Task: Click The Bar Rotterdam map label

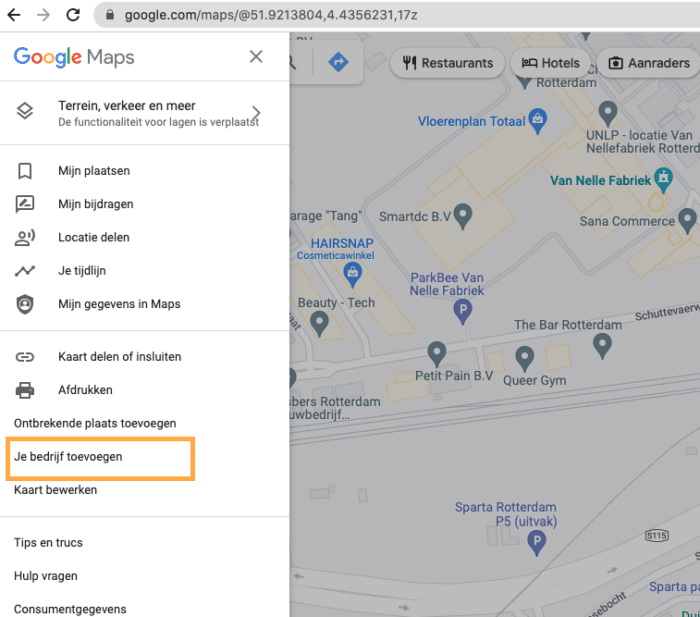Action: pyautogui.click(x=568, y=325)
